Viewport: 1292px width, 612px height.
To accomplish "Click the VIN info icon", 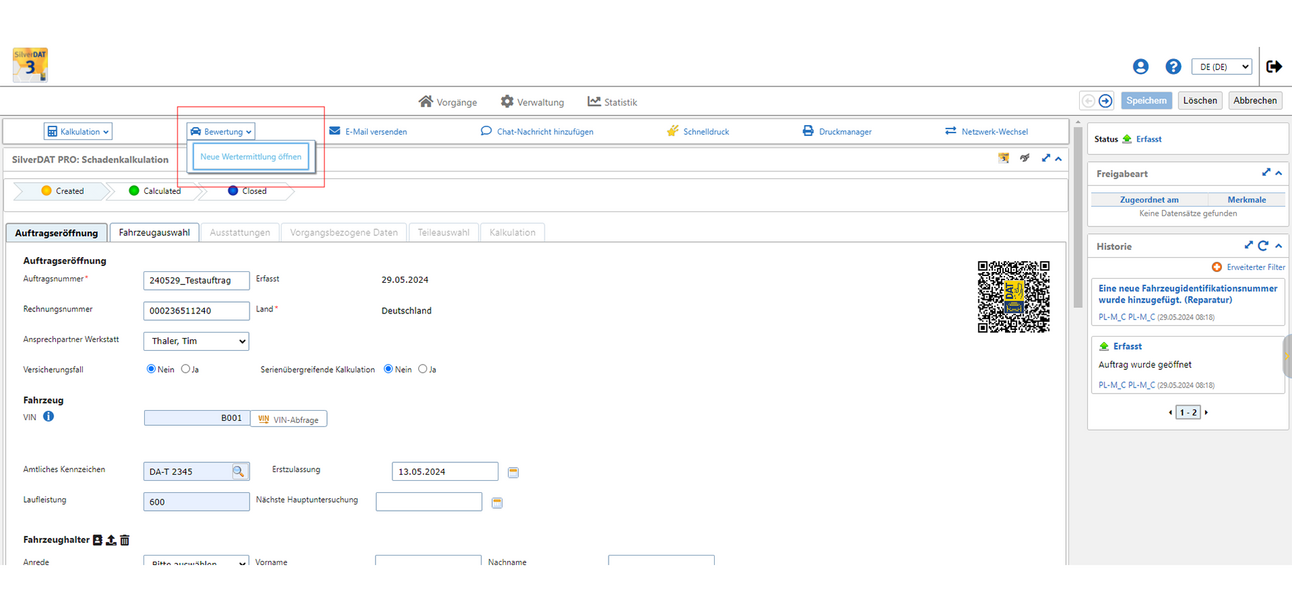I will [x=48, y=417].
